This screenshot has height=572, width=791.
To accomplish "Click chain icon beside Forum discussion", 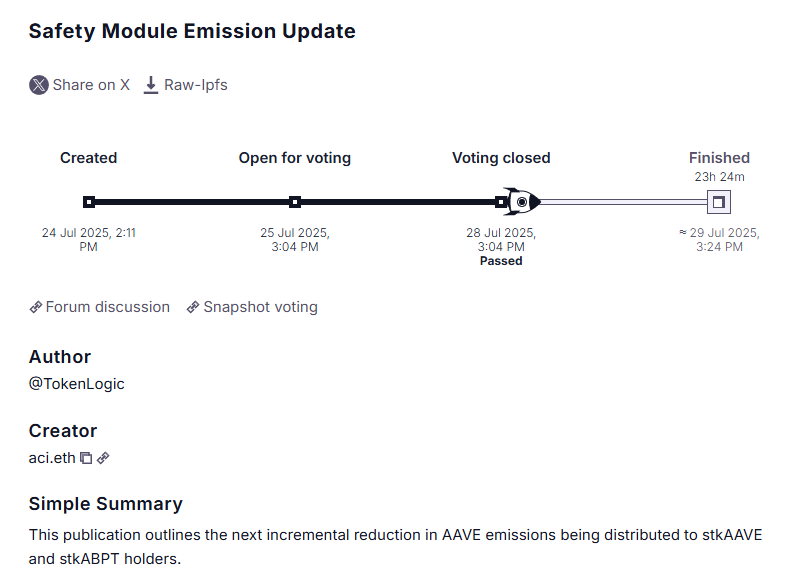I will click(36, 307).
